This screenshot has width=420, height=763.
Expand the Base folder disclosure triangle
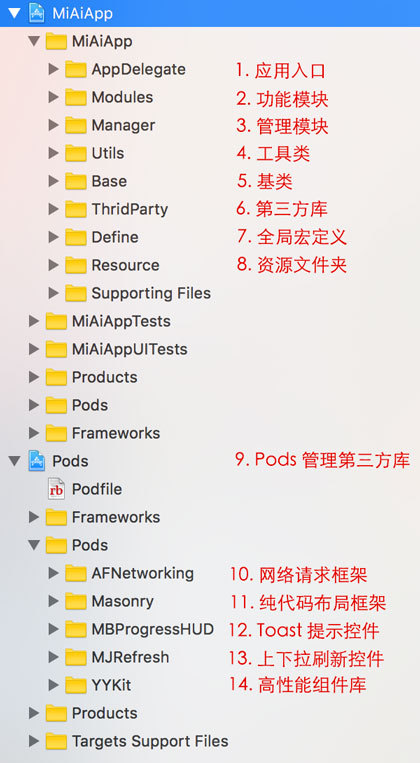click(54, 181)
